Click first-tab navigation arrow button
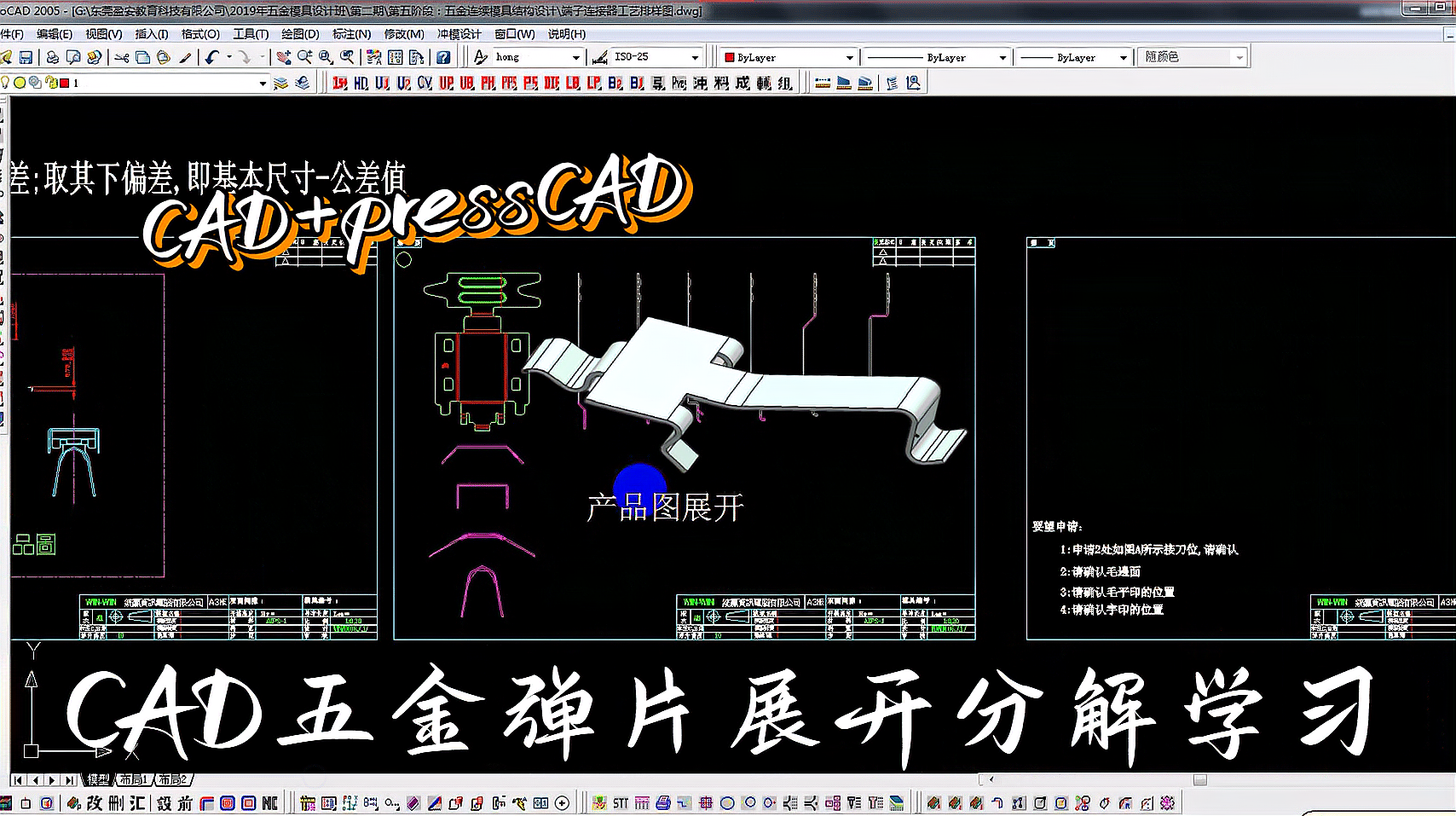 [x=18, y=779]
